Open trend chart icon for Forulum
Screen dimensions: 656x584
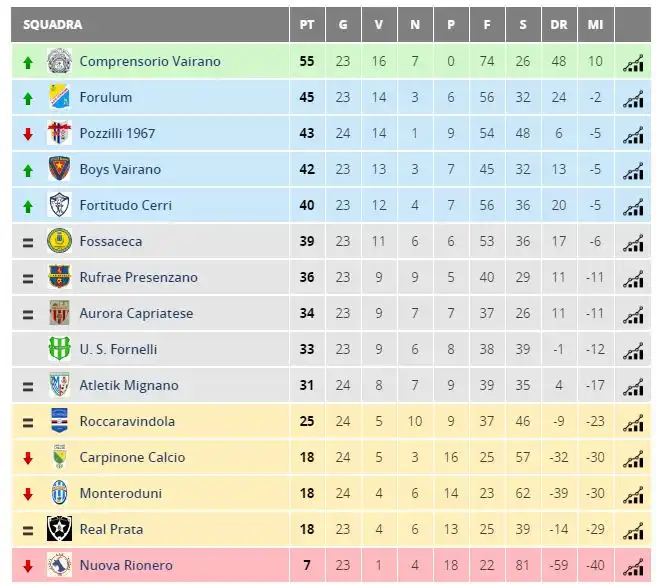pyautogui.click(x=633, y=99)
